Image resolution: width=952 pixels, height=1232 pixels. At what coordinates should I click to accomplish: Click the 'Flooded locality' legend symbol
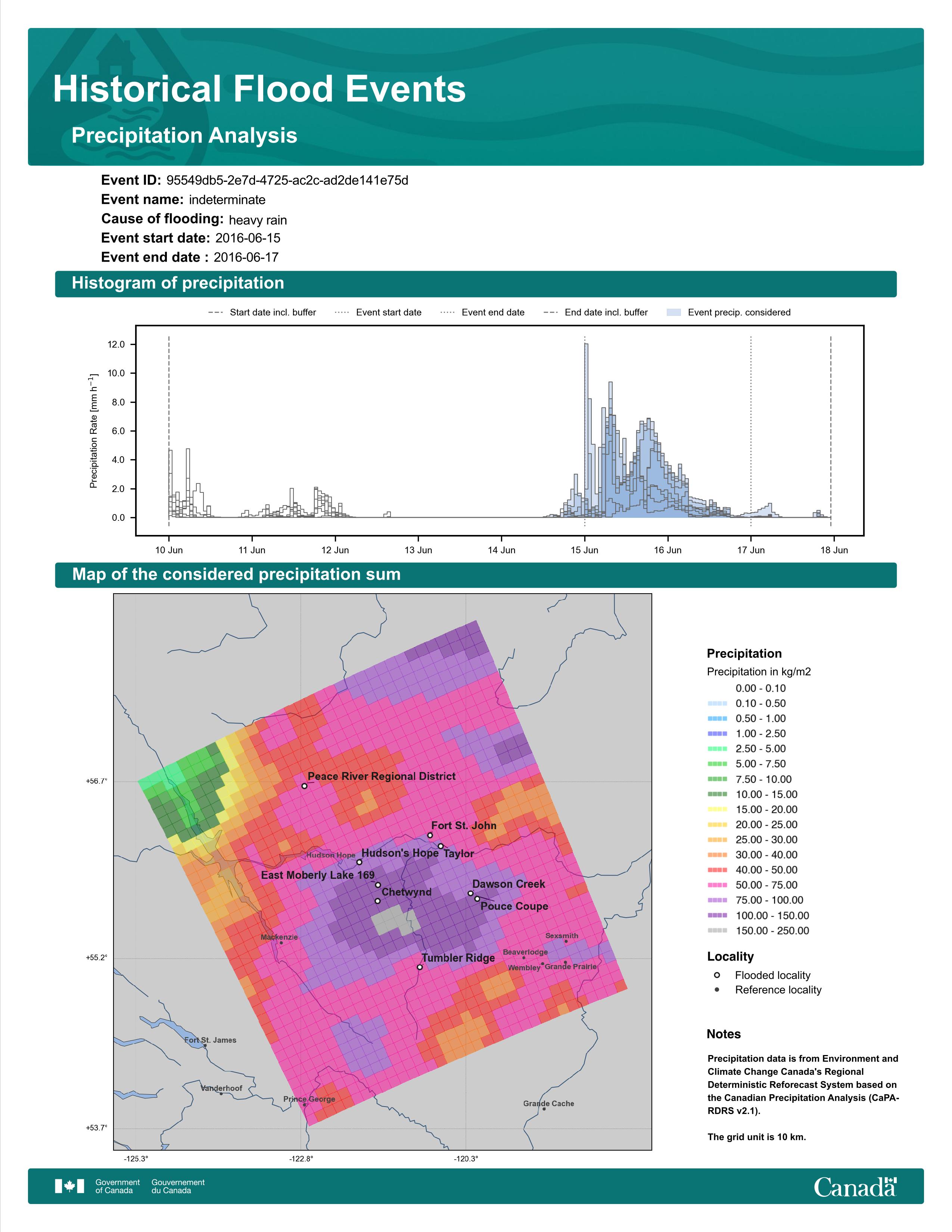717,975
